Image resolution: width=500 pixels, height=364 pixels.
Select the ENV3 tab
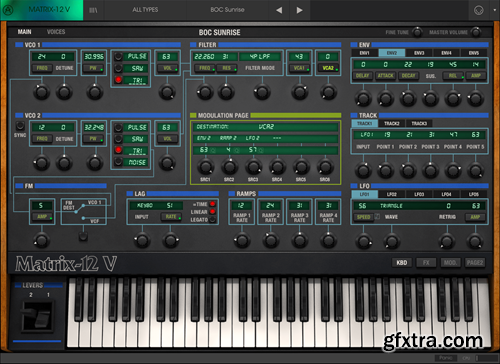point(419,53)
